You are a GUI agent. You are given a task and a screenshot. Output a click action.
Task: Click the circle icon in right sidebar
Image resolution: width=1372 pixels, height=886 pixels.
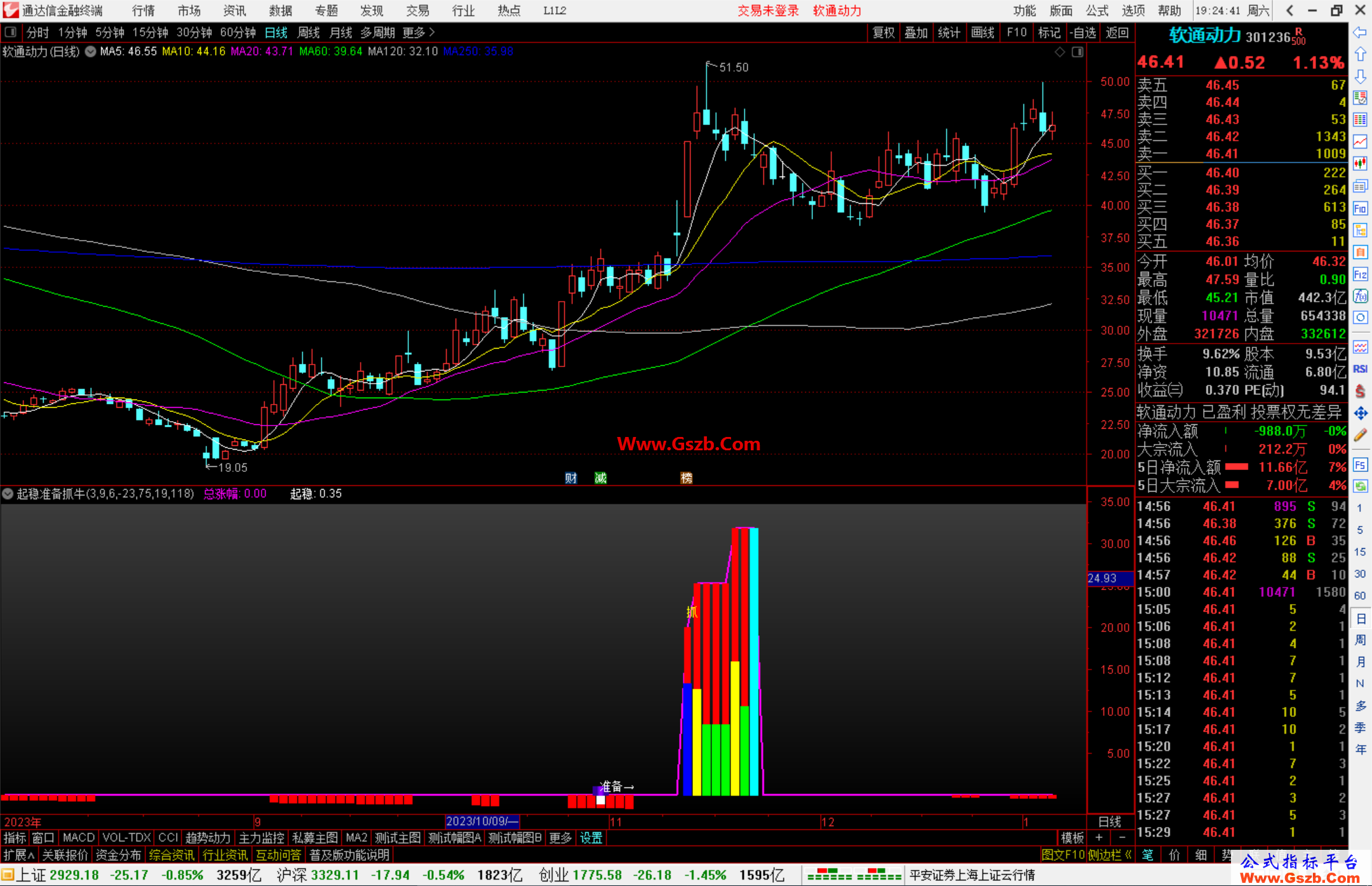[1360, 318]
